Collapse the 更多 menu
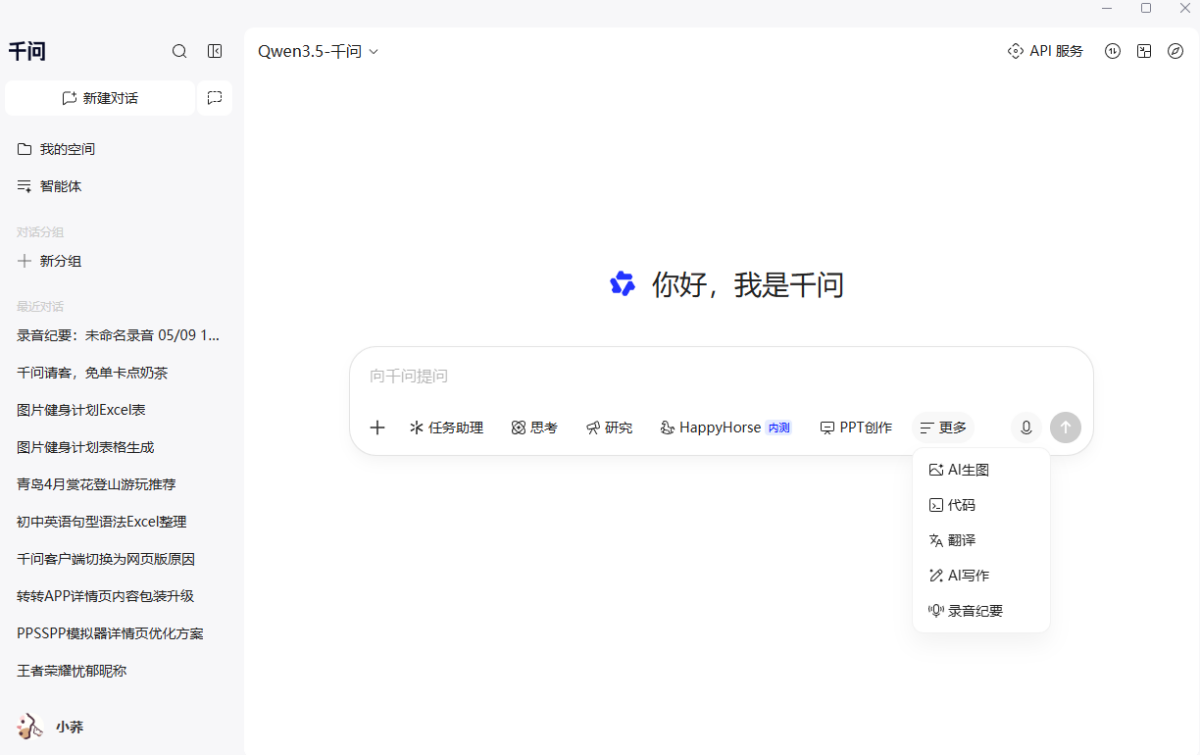Viewport: 1200px width, 755px height. click(x=943, y=428)
